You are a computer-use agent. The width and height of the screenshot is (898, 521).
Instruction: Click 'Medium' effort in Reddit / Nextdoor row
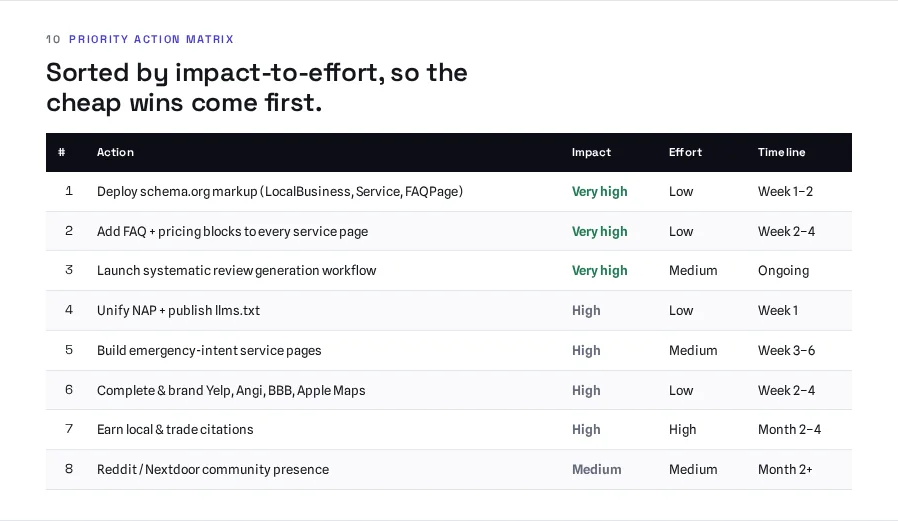[x=693, y=469]
